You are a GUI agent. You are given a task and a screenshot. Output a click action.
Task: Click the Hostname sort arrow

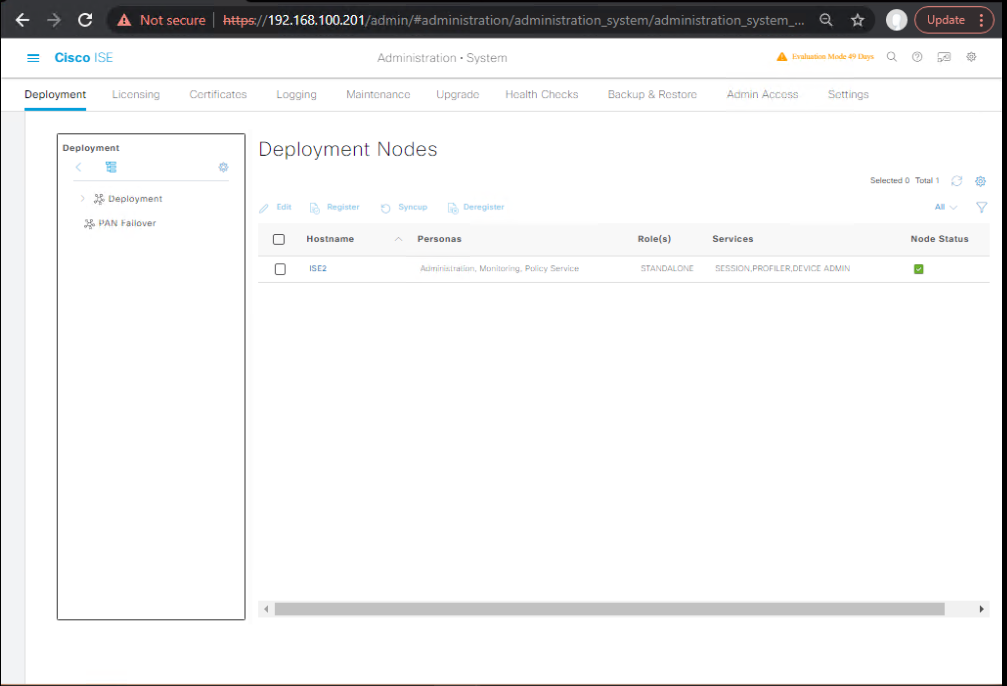click(x=398, y=239)
